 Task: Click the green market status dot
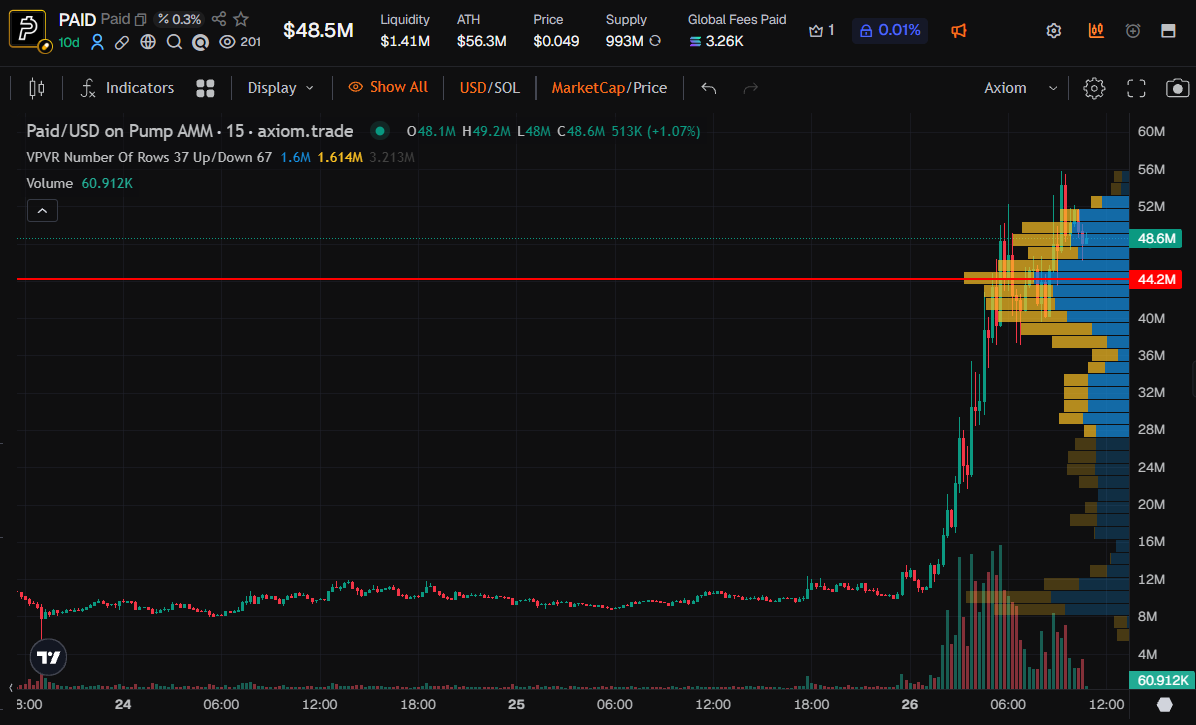pos(379,131)
